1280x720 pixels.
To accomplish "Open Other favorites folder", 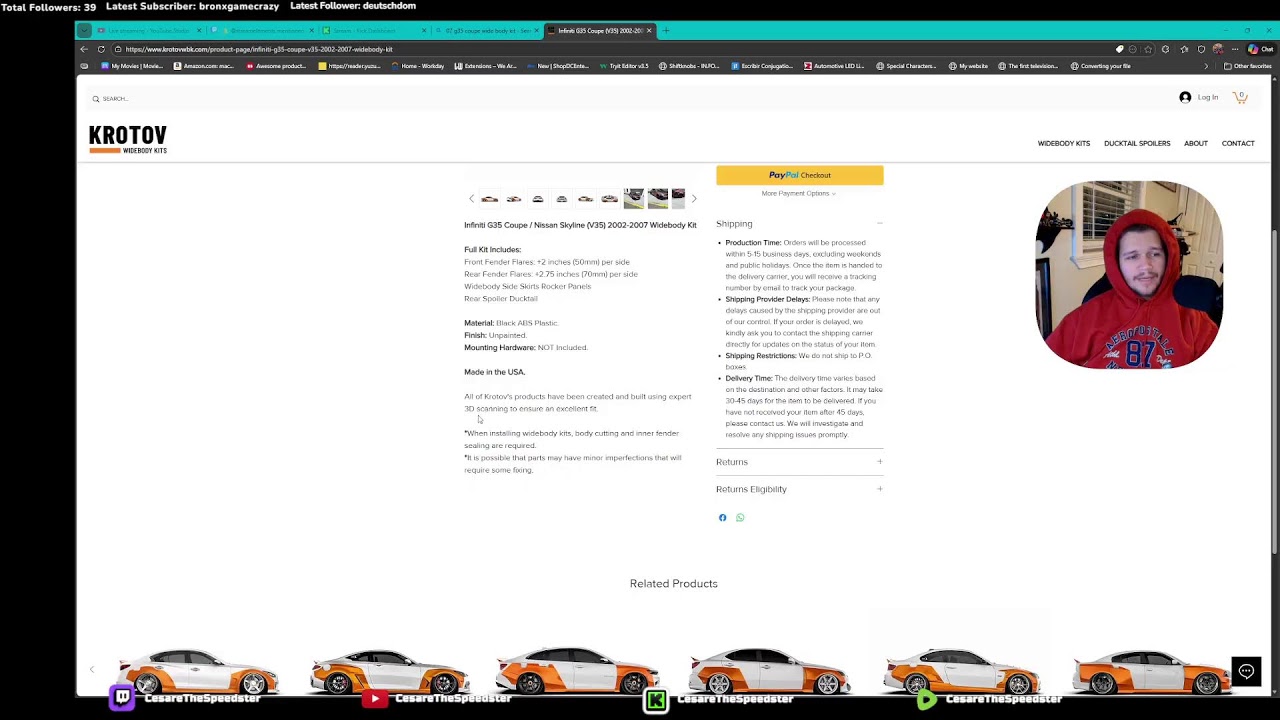I will (x=1247, y=66).
